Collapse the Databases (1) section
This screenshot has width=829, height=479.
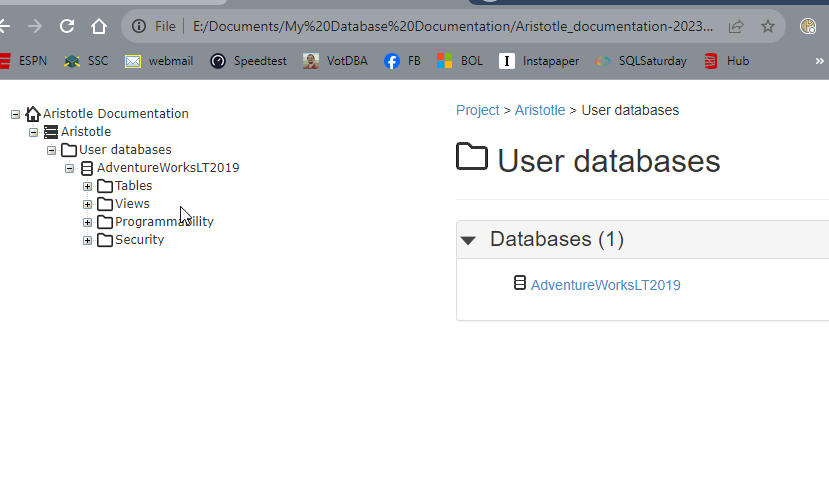click(x=468, y=240)
